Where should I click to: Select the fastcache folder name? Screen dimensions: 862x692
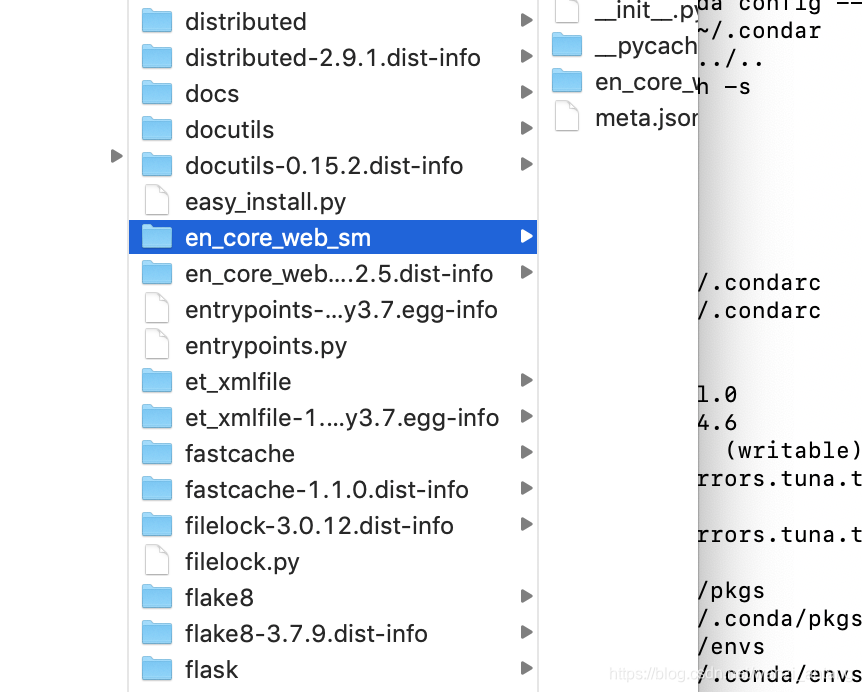point(240,454)
